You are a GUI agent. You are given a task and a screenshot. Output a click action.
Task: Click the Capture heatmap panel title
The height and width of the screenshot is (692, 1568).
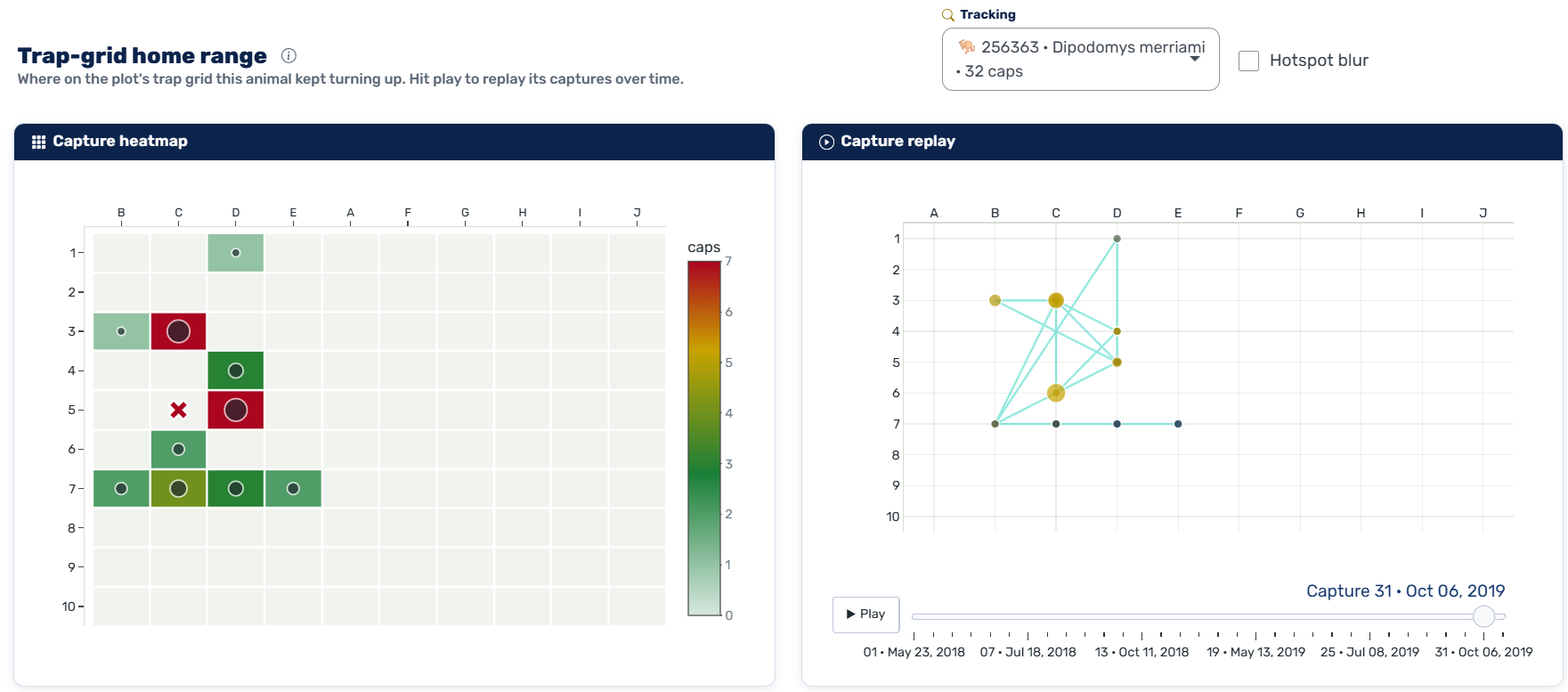(120, 142)
